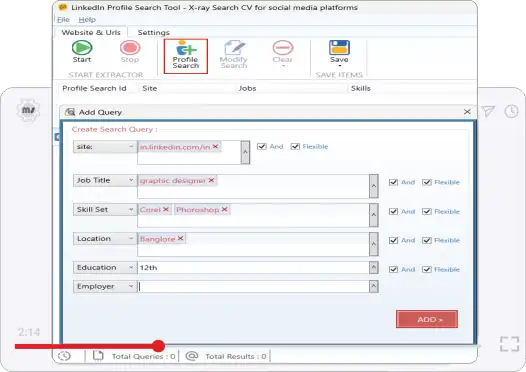Click the Save dropdown arrow
The image size is (526, 372).
[339, 66]
